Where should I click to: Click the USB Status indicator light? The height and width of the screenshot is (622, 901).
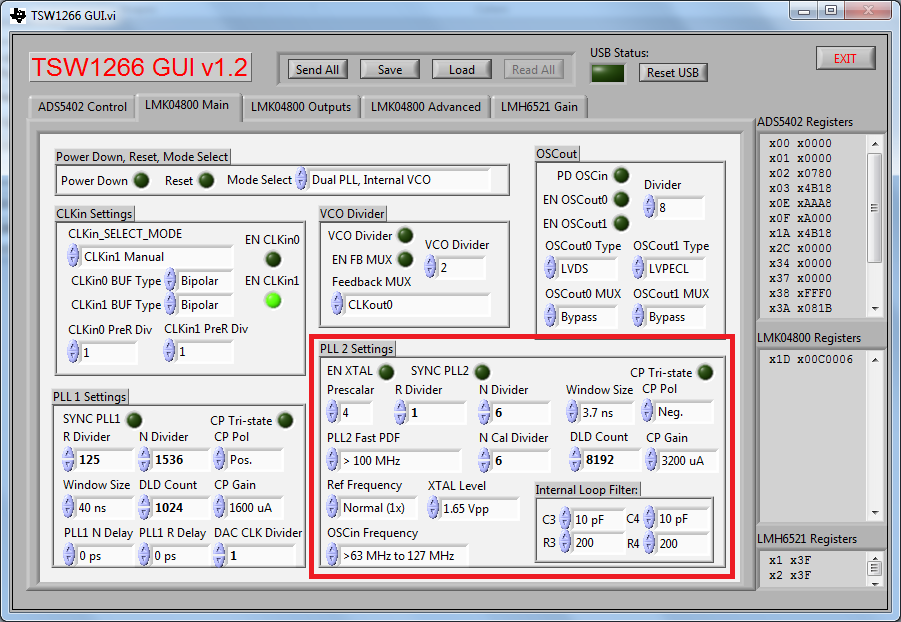pos(607,73)
